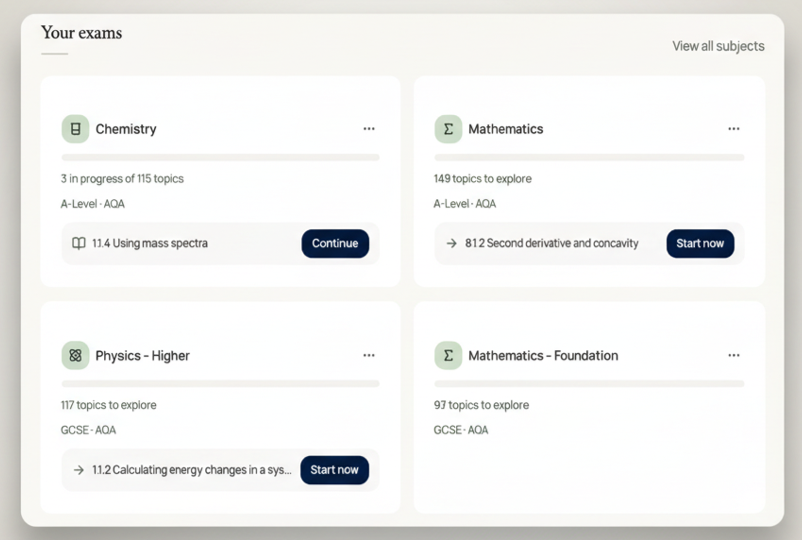Screen dimensions: 802x540
Task: Click '97 topics to explore' text
Action: [x=481, y=405]
